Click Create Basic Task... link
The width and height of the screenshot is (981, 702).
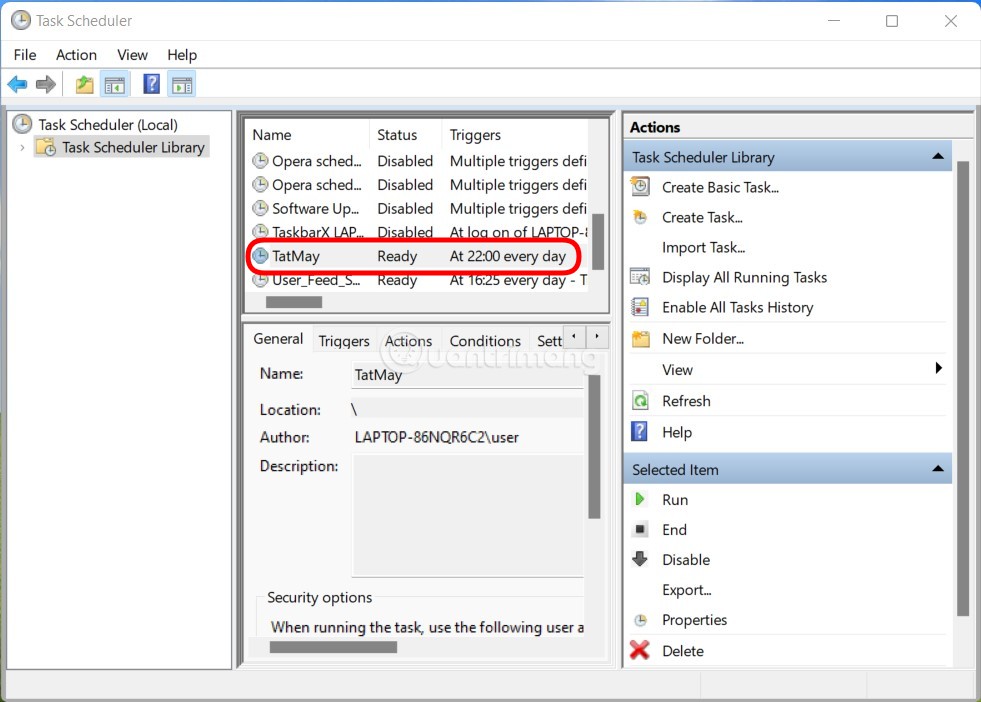click(x=720, y=187)
